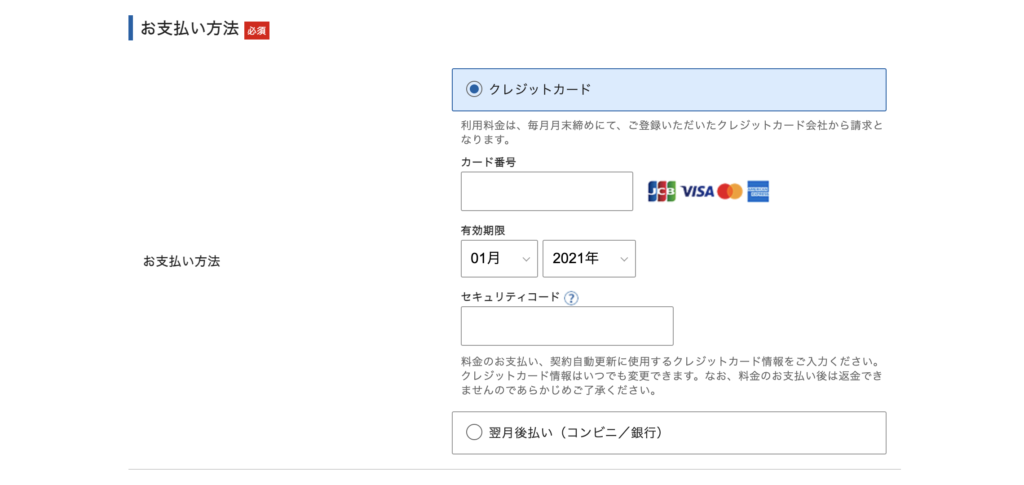Viewport: 1024px width, 485px height.
Task: Click chevron arrow in month selector
Action: point(526,259)
